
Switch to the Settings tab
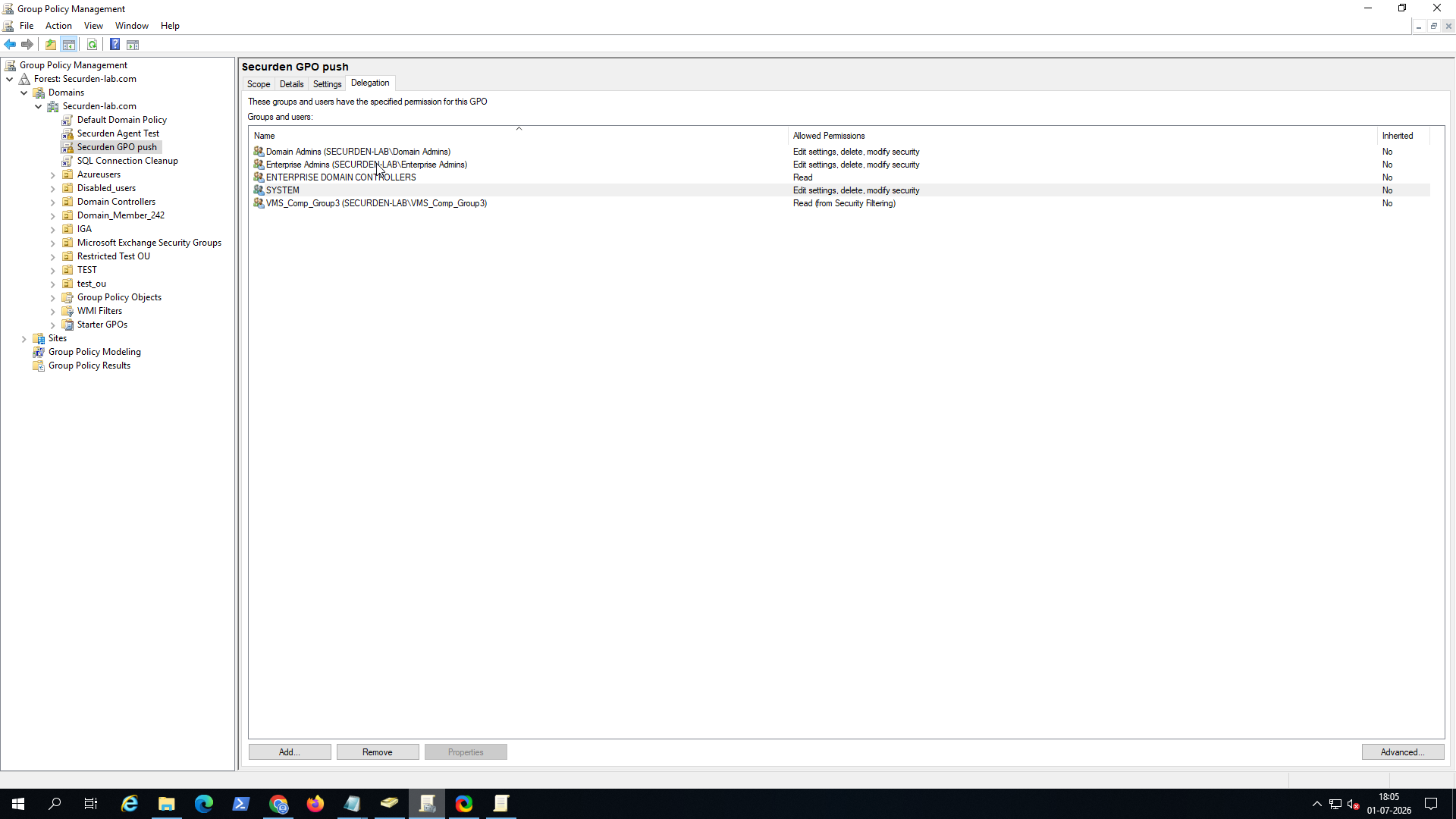click(328, 84)
